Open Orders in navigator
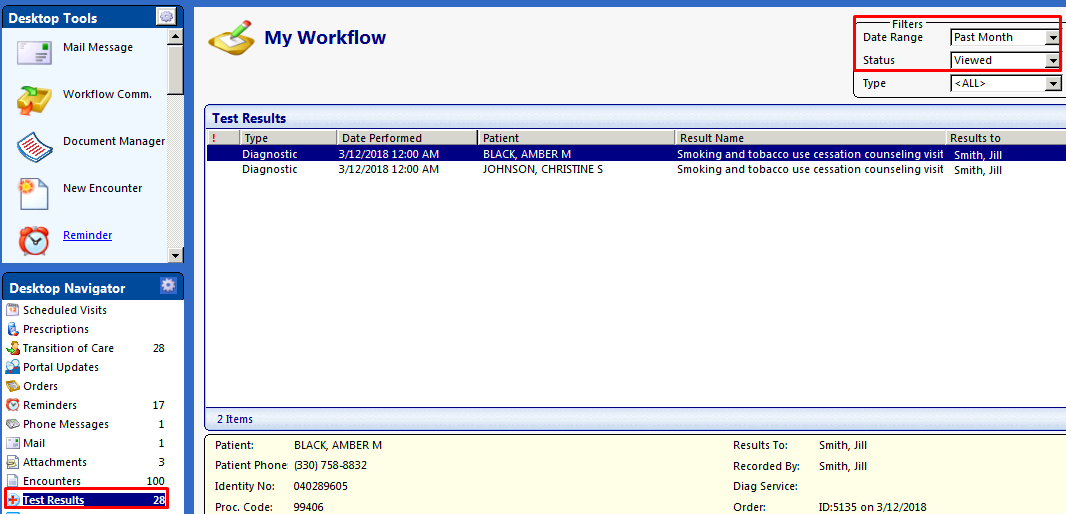This screenshot has height=514, width=1066. tap(41, 386)
